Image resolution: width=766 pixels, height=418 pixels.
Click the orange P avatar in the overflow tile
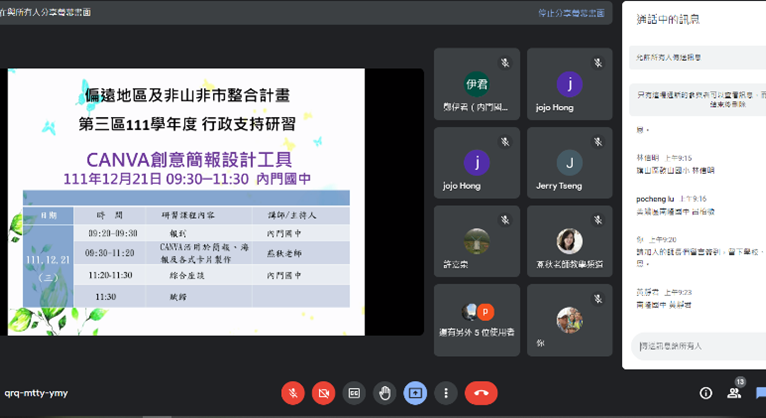(x=485, y=312)
